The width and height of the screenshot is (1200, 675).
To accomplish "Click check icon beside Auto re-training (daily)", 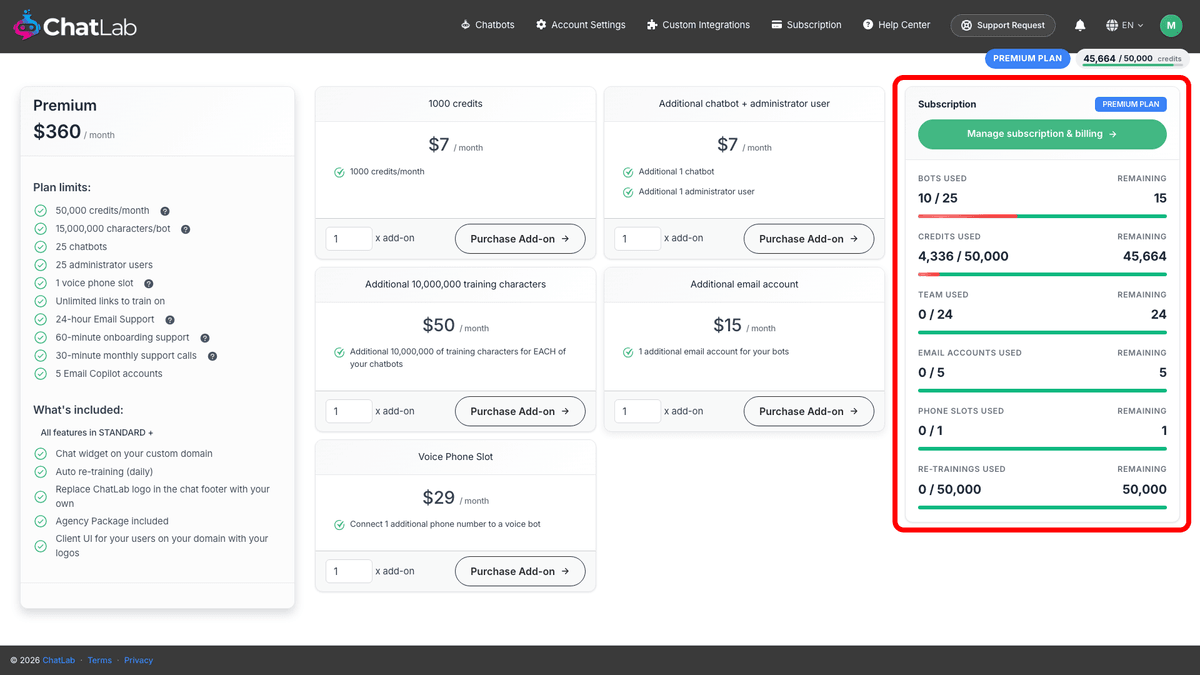I will tap(41, 472).
